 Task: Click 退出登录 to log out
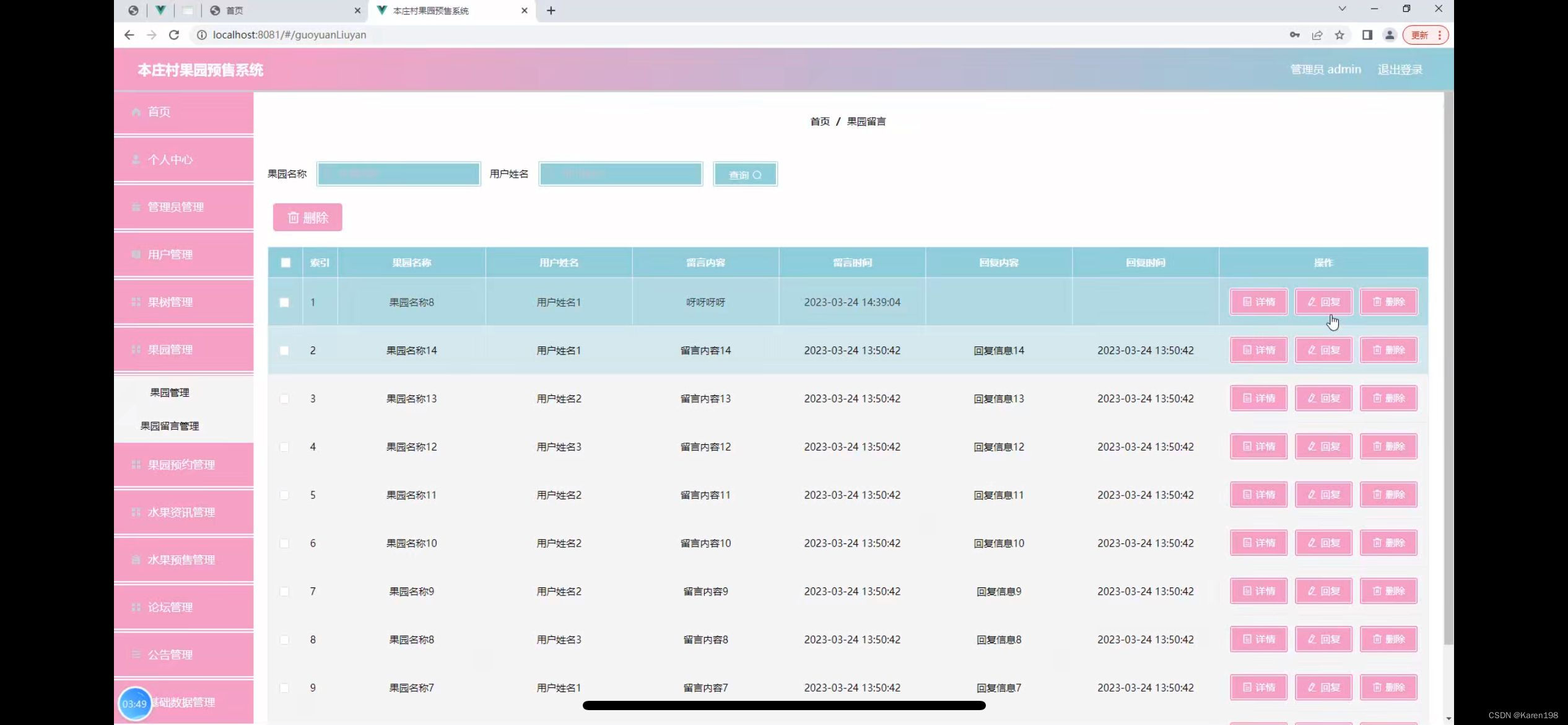(x=1400, y=70)
